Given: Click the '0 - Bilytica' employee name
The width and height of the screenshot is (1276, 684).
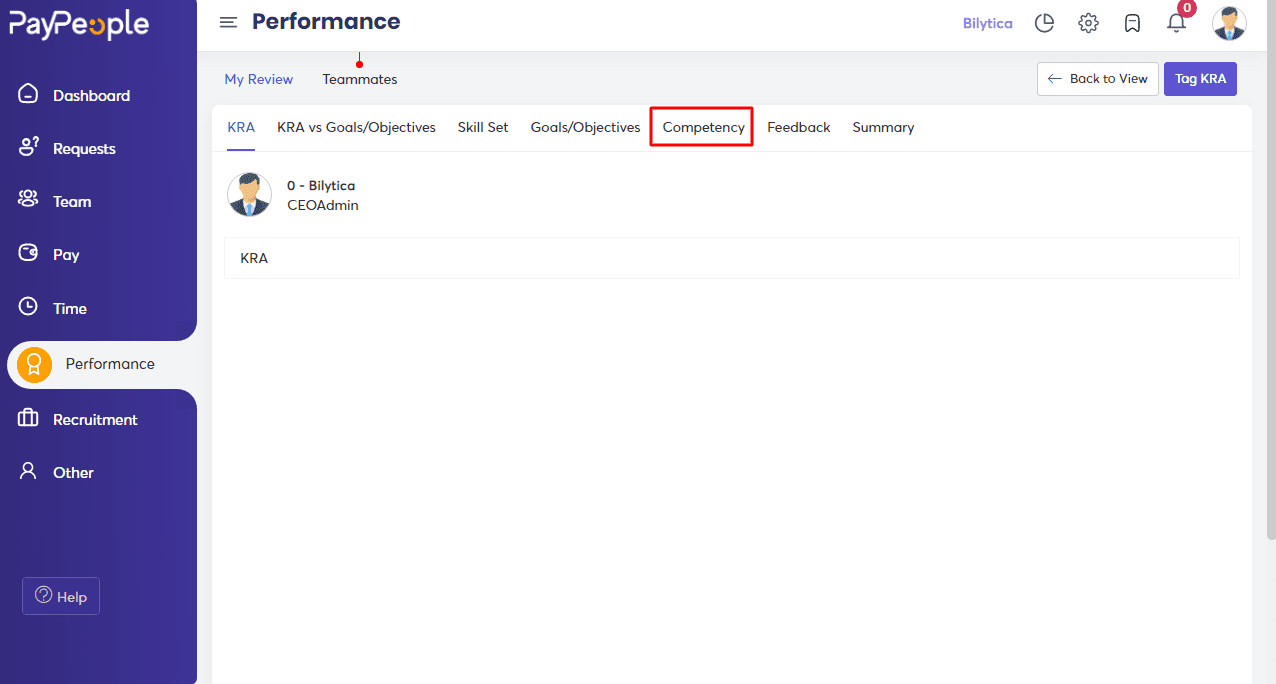Looking at the screenshot, I should (321, 186).
